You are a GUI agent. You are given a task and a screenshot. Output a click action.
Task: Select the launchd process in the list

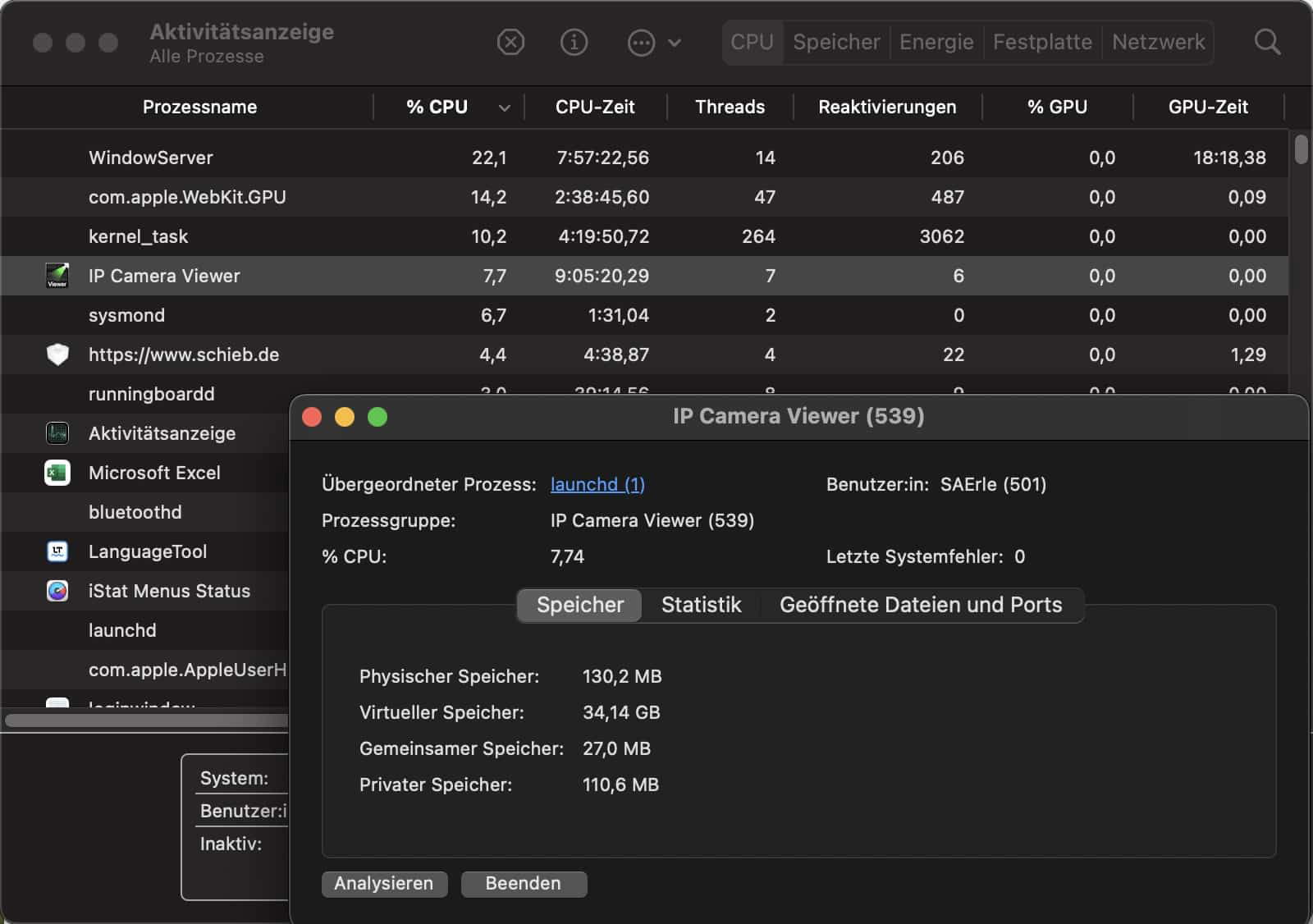point(122,630)
